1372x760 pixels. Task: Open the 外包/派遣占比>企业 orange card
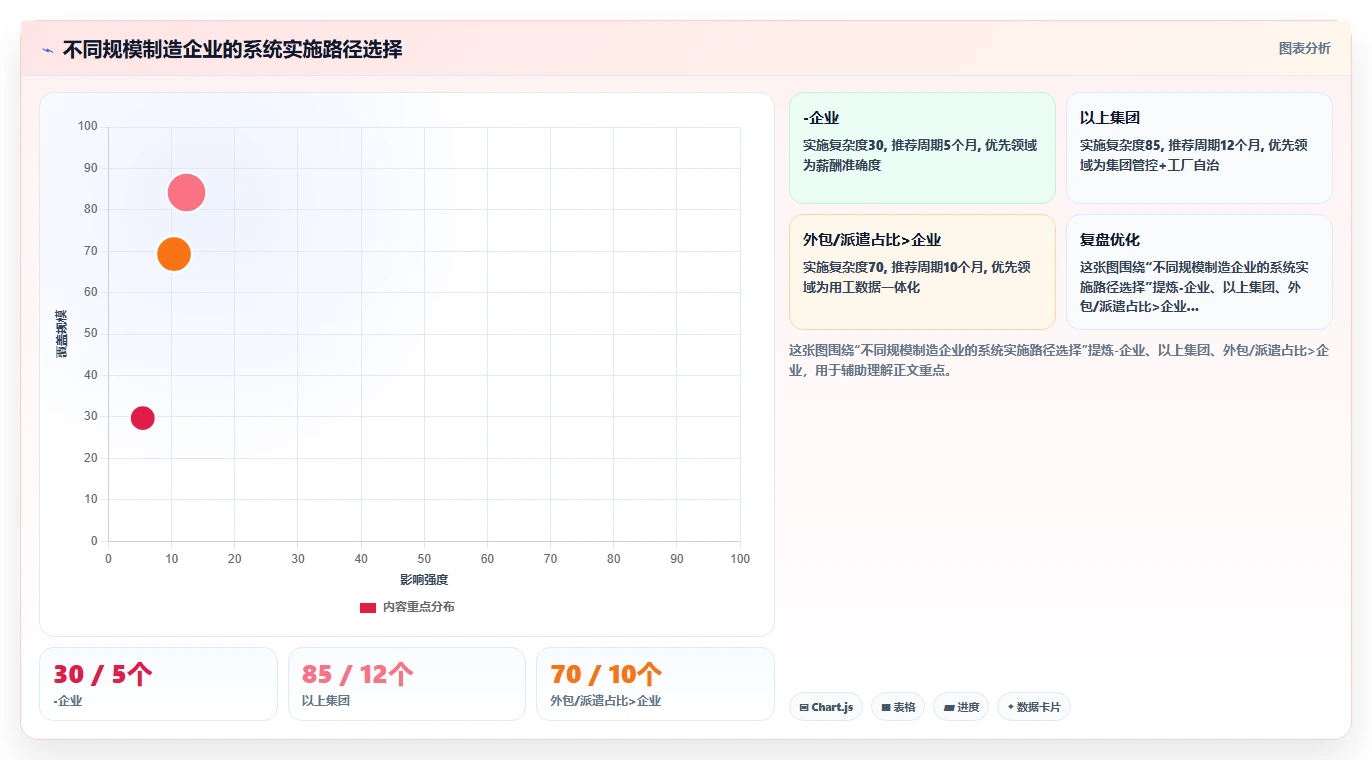tap(922, 271)
